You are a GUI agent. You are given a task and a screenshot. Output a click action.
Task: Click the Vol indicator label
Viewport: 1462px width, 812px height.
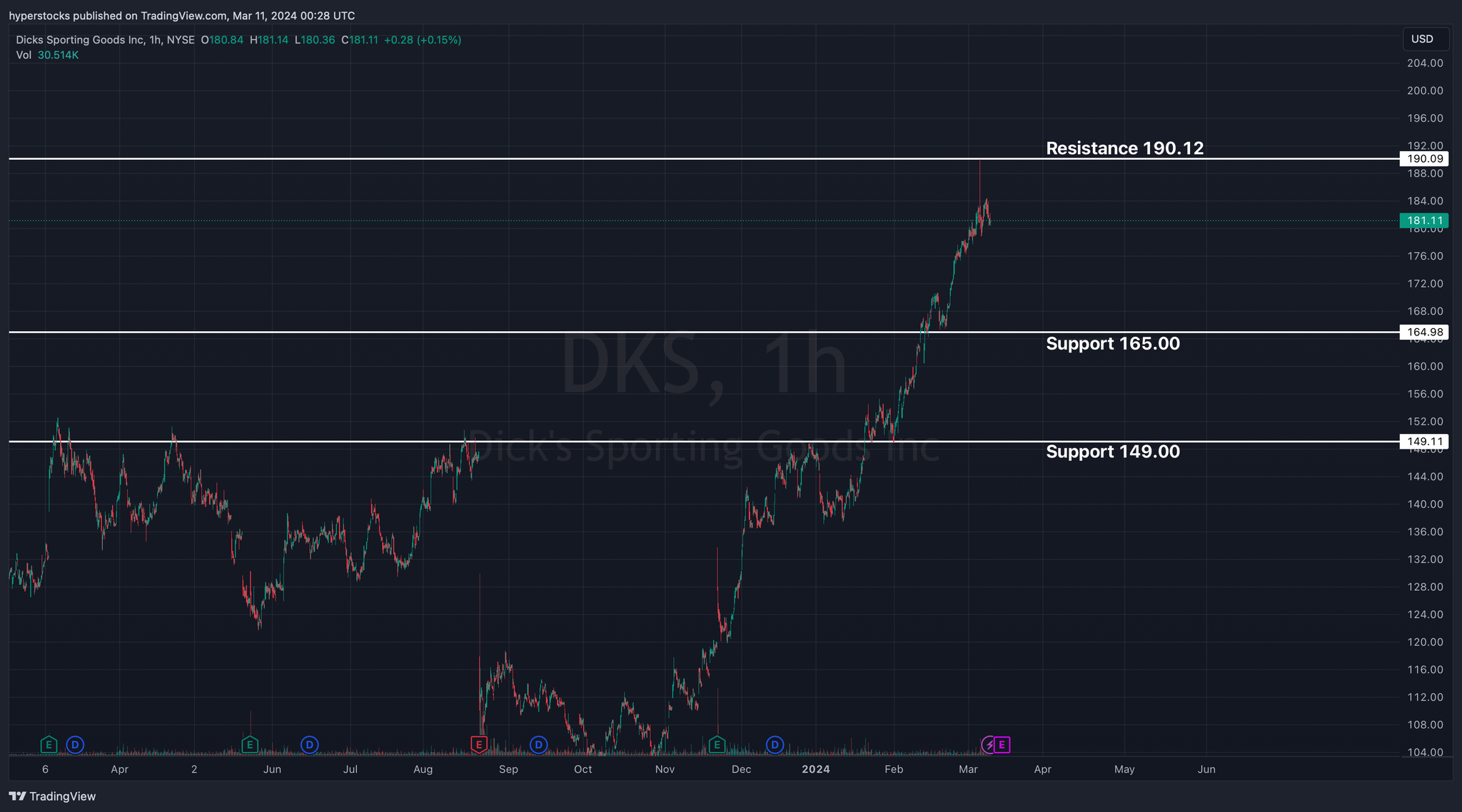[24, 55]
